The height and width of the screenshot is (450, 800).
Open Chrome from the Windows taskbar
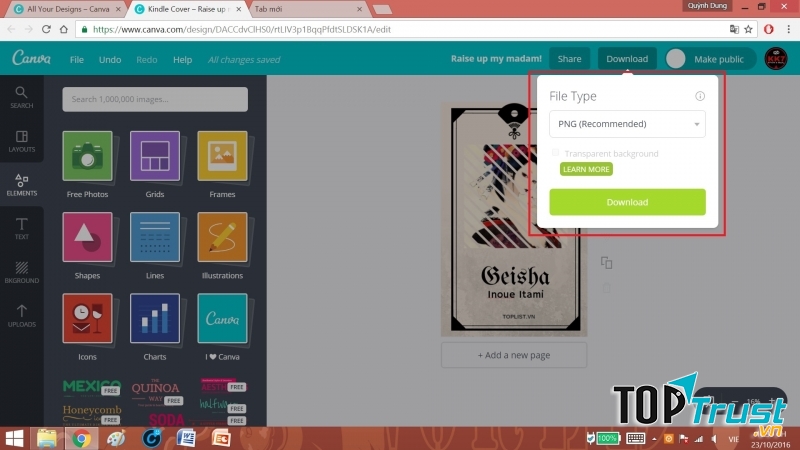pyautogui.click(x=81, y=438)
